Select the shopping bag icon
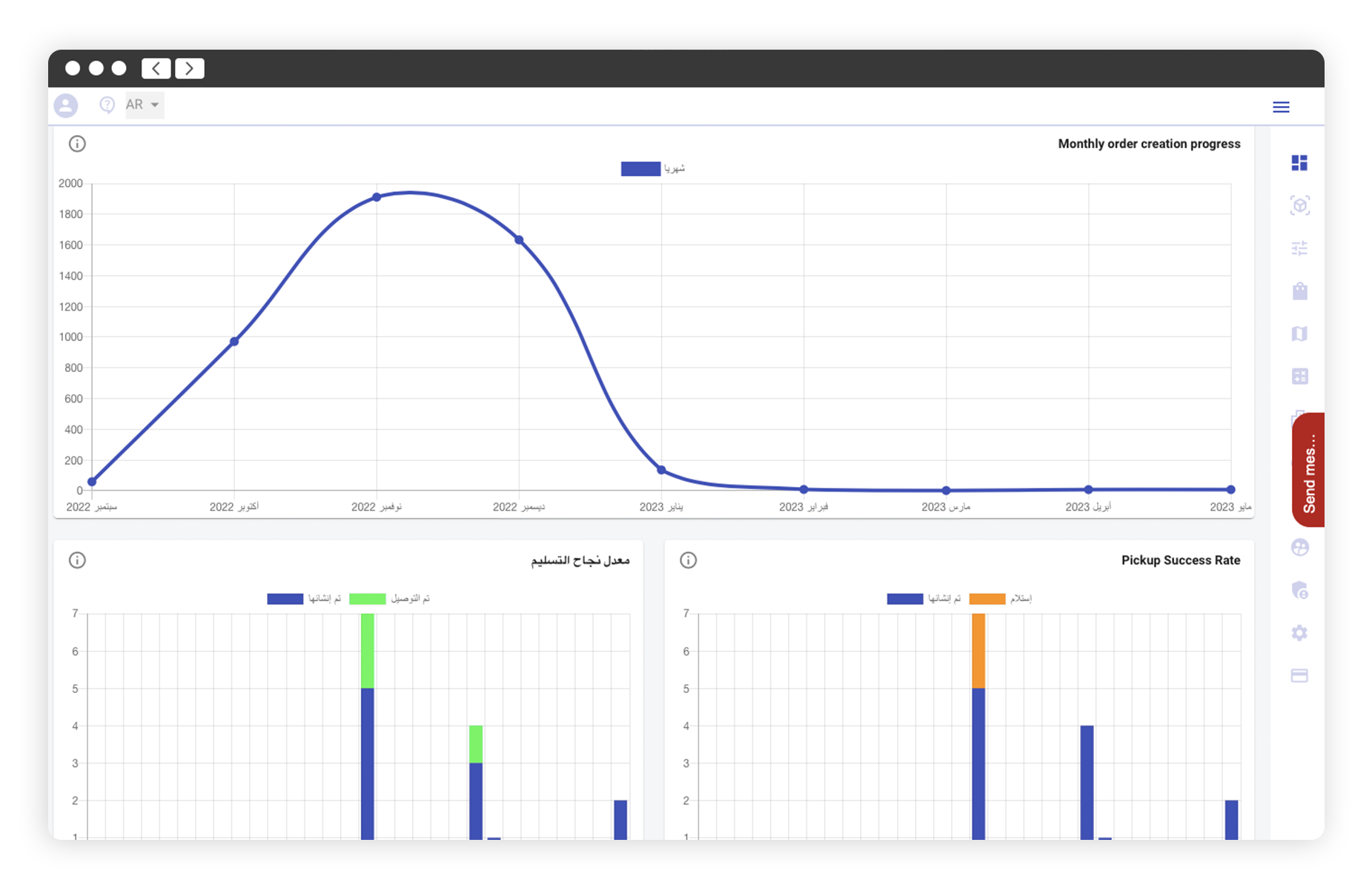The height and width of the screenshot is (891, 1372). 1299,291
